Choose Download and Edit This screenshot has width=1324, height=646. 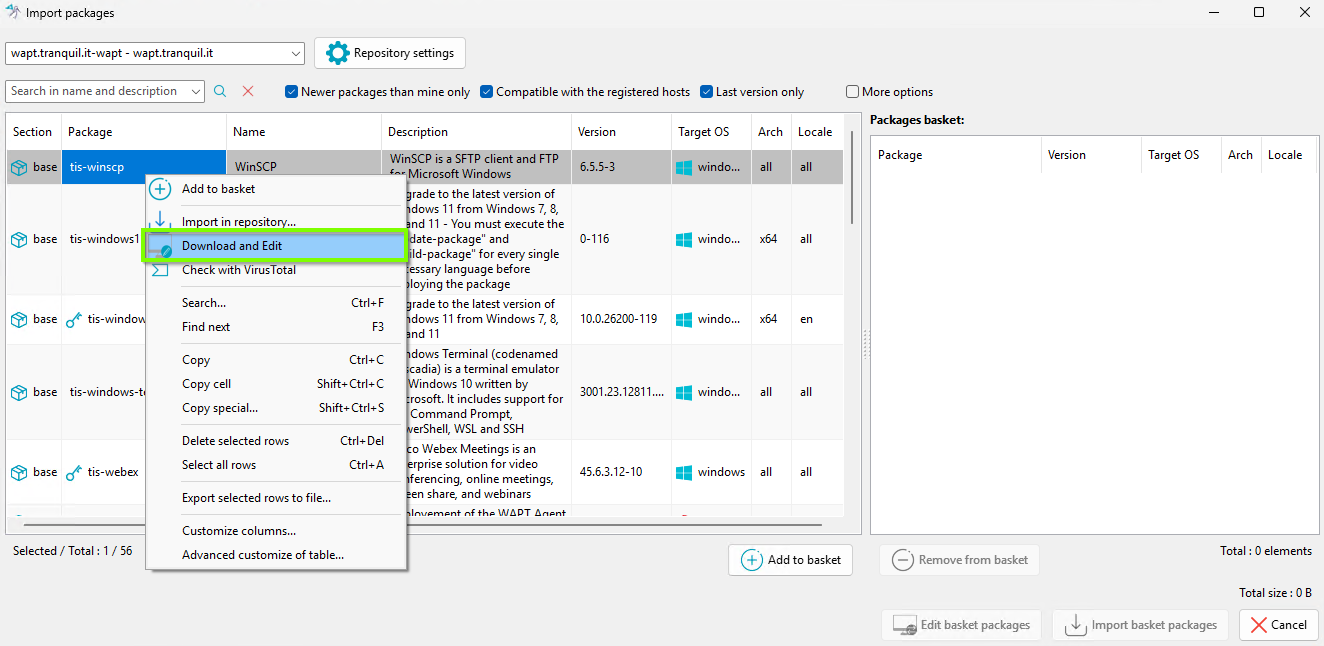pos(276,246)
